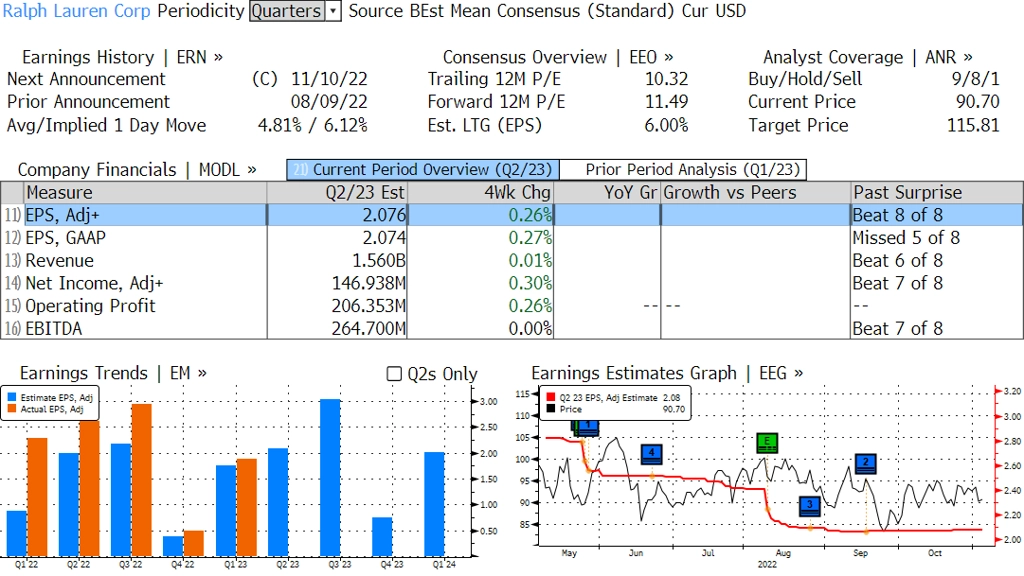Select the Revenue row
The width and height of the screenshot is (1024, 576).
512,261
